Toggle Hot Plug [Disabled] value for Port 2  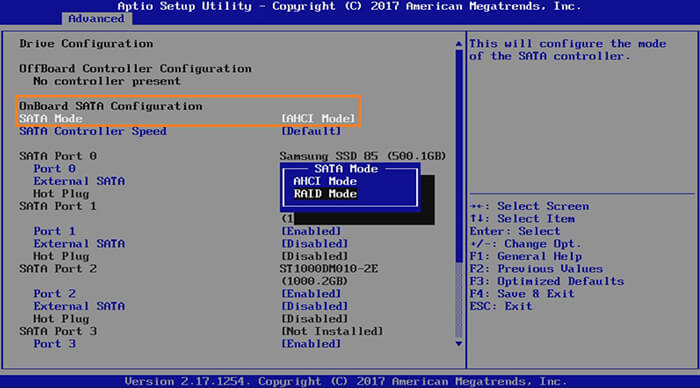coord(315,319)
